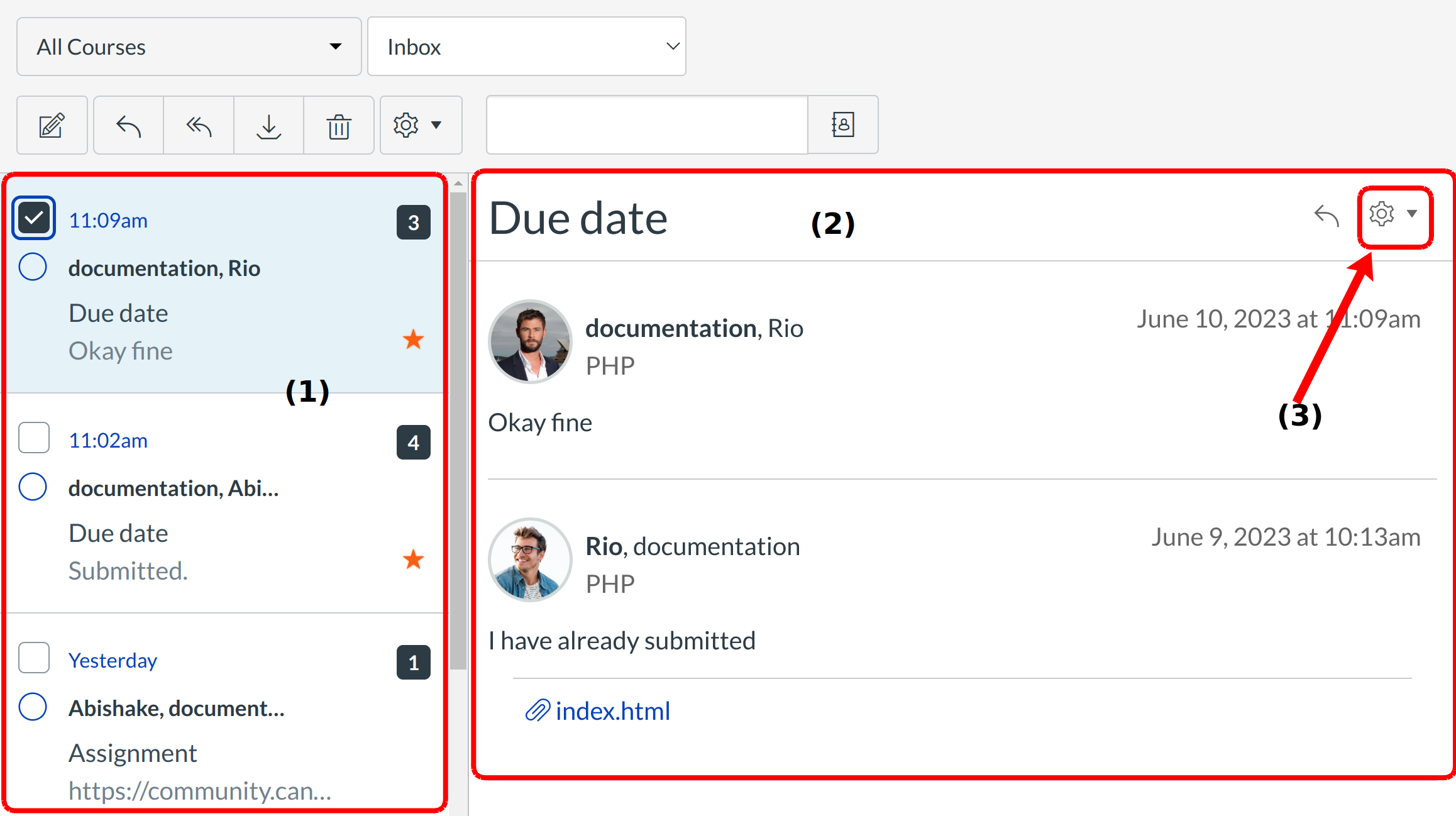Open the index.html attachment link

[x=612, y=712]
